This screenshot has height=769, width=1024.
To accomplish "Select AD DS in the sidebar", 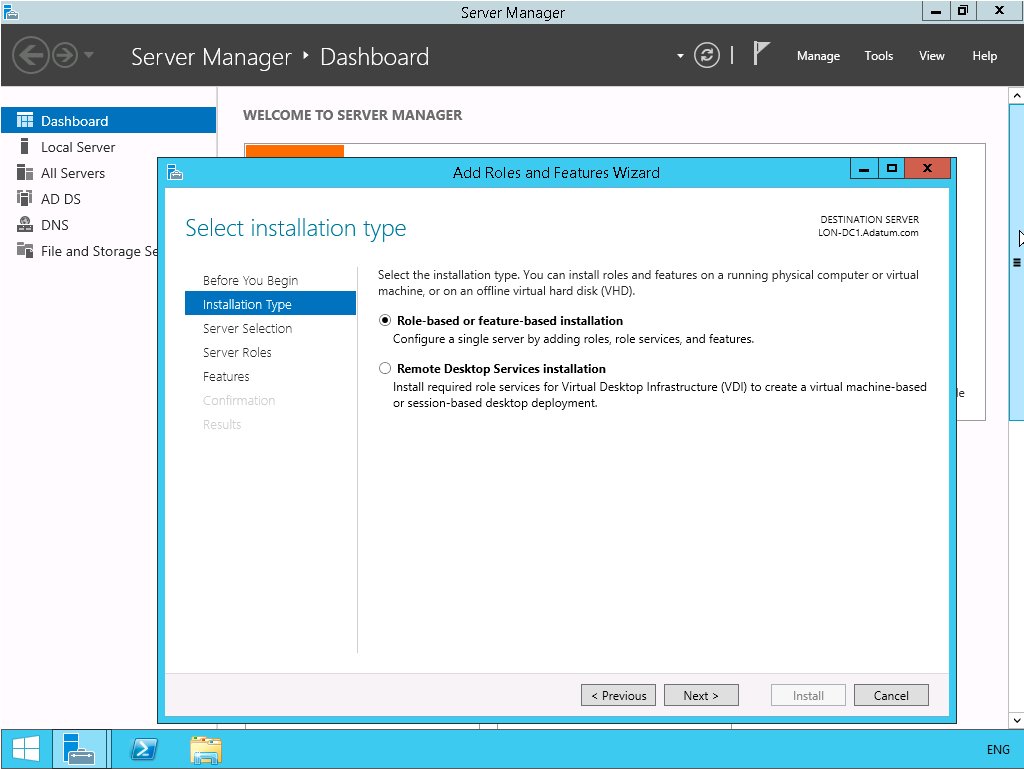I will 60,198.
